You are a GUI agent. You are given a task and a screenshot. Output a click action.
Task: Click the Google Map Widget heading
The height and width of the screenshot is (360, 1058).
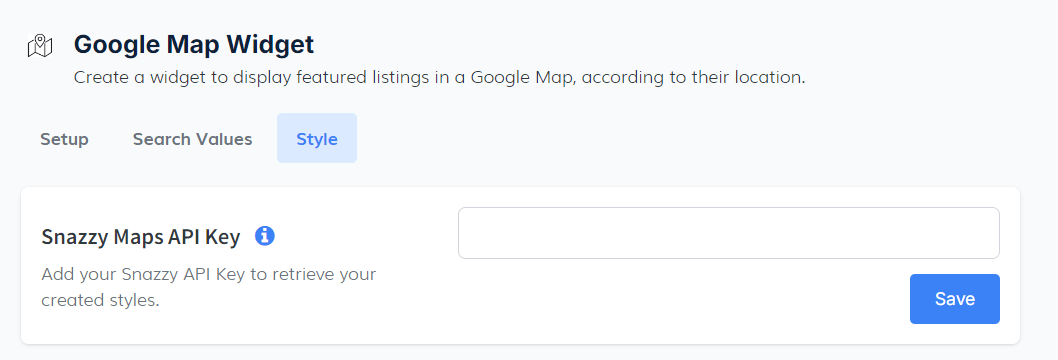(194, 44)
